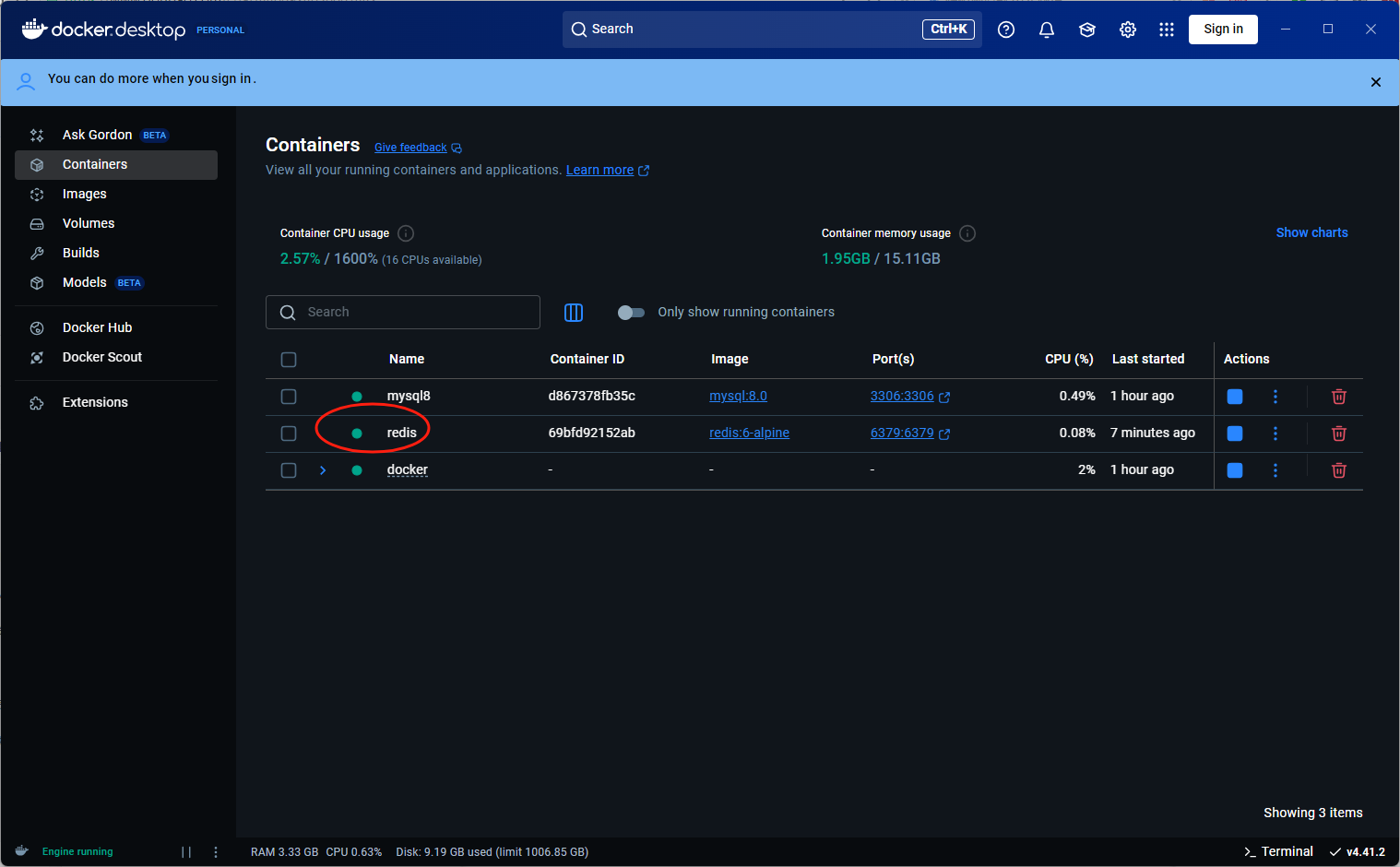This screenshot has height=867, width=1400.
Task: Open the redis container details
Action: (x=401, y=433)
